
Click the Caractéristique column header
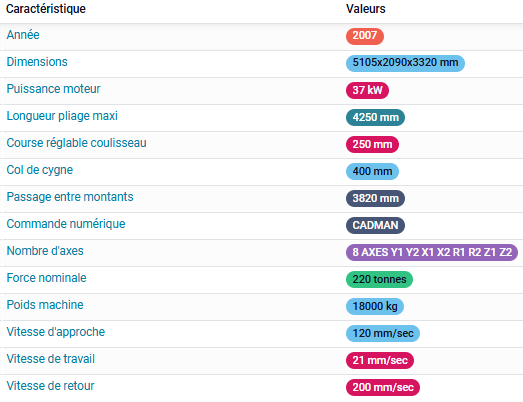[x=46, y=9]
